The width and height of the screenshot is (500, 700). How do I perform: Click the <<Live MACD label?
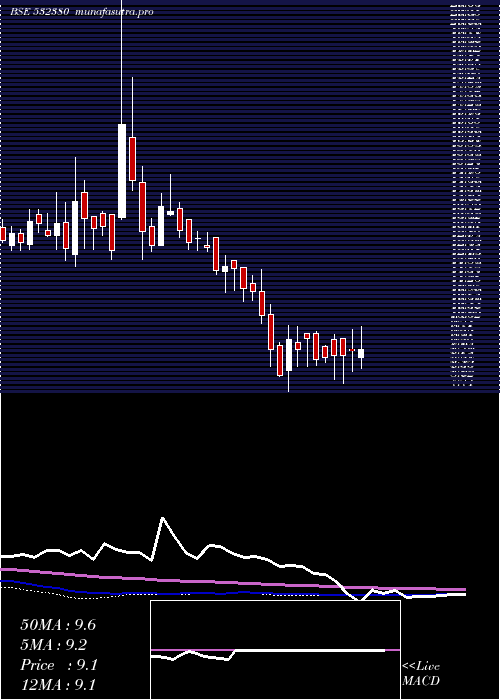point(421,674)
